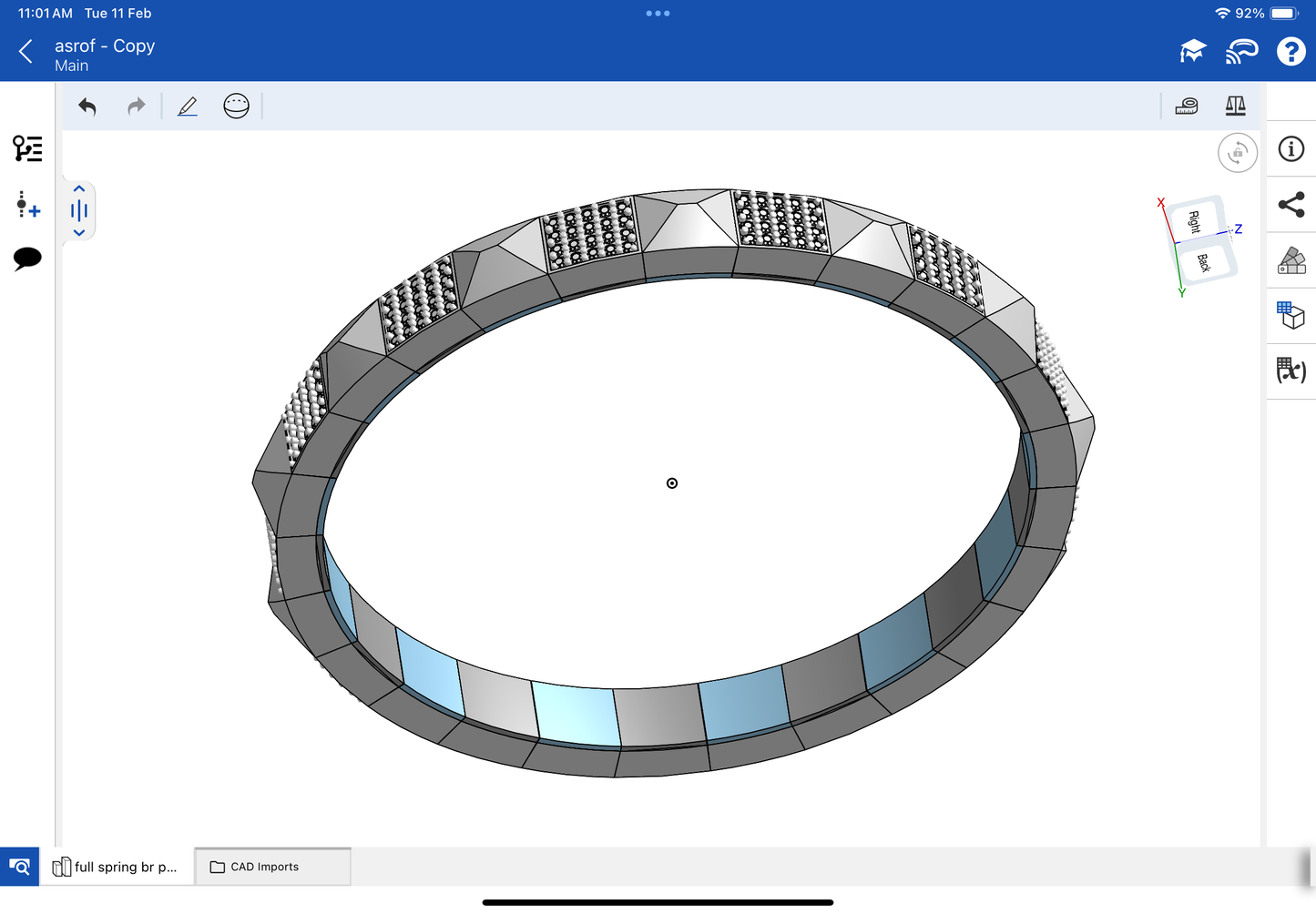
Task: Open the Mass Properties scale tool
Action: pyautogui.click(x=1235, y=107)
